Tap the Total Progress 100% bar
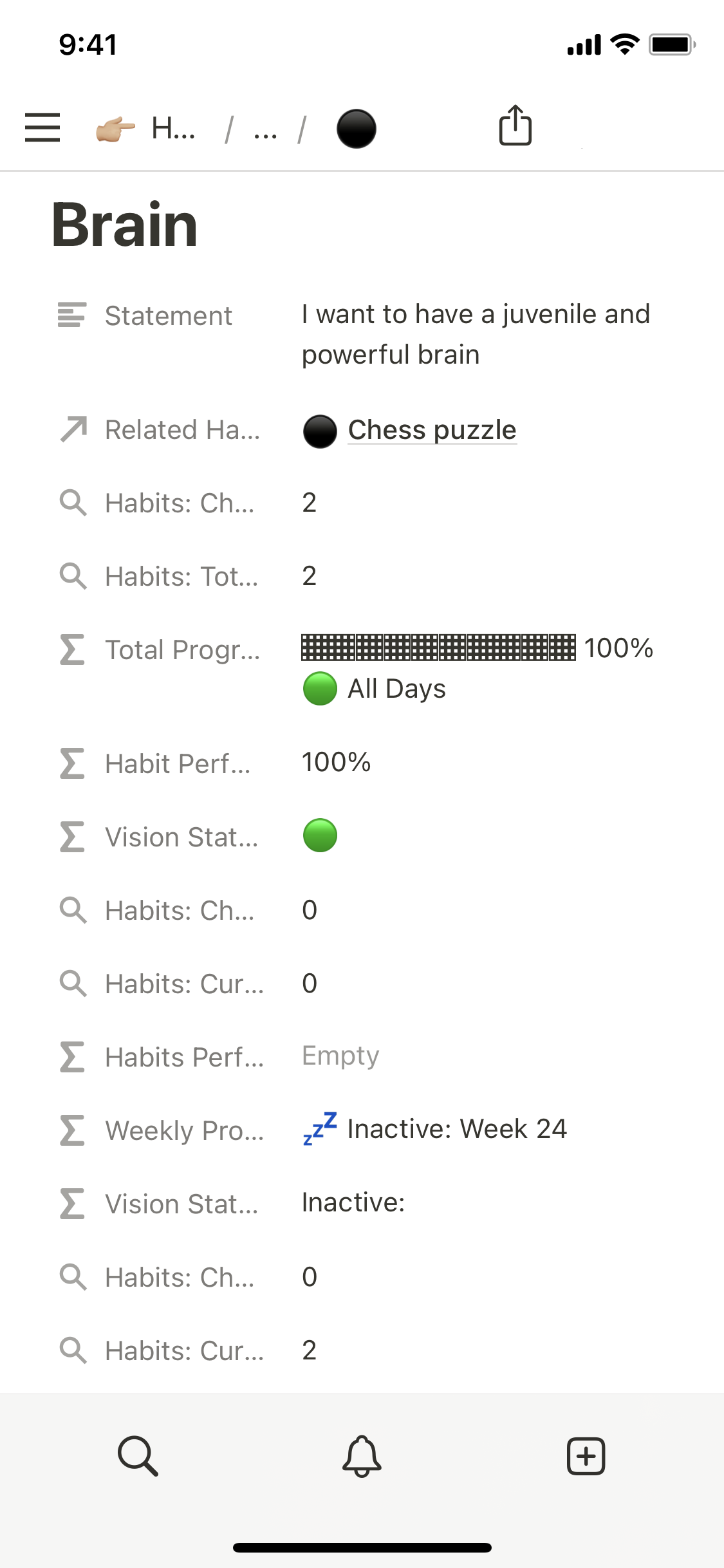The height and width of the screenshot is (1568, 724). (438, 648)
